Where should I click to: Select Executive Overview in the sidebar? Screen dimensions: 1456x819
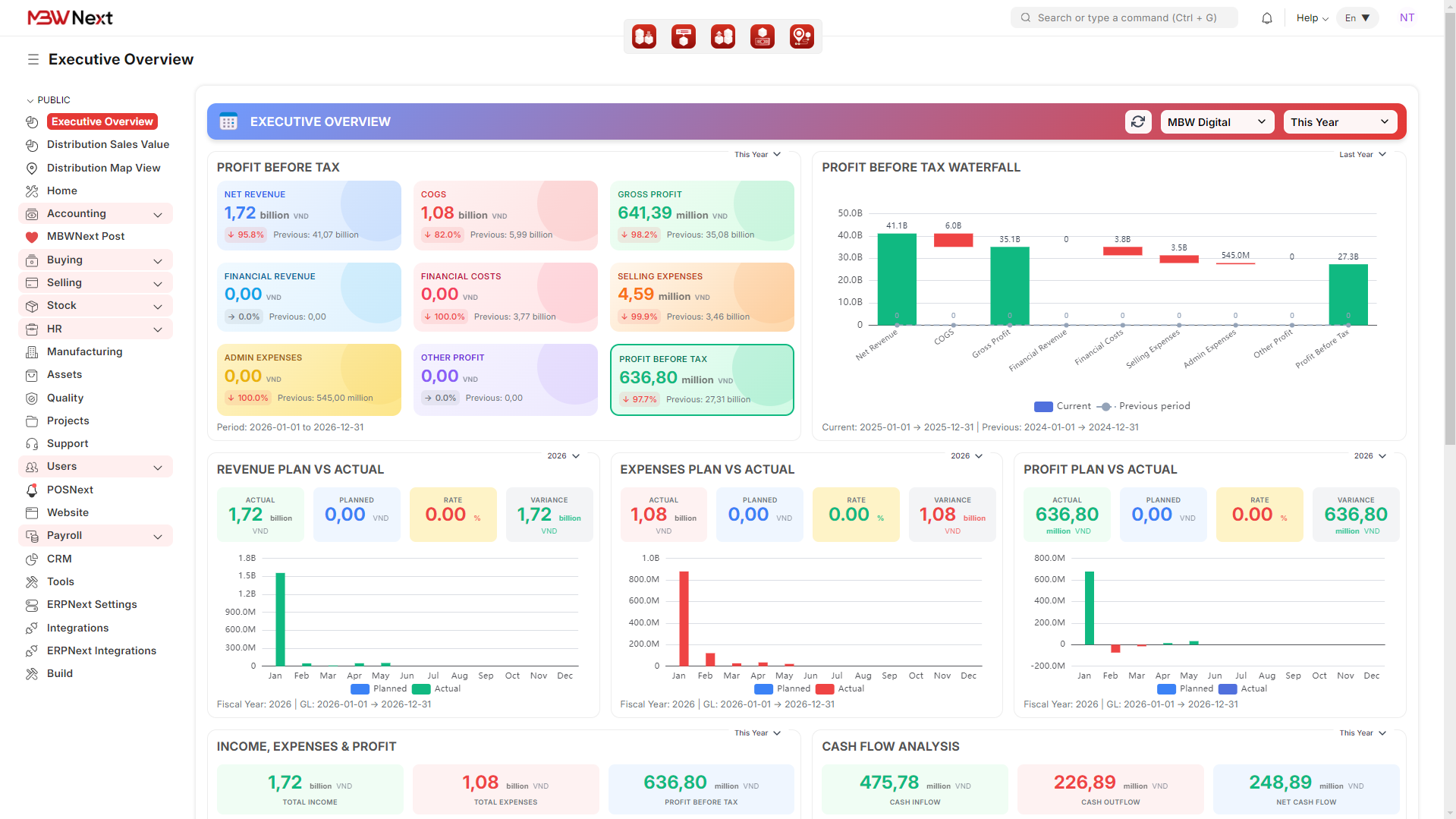(102, 121)
